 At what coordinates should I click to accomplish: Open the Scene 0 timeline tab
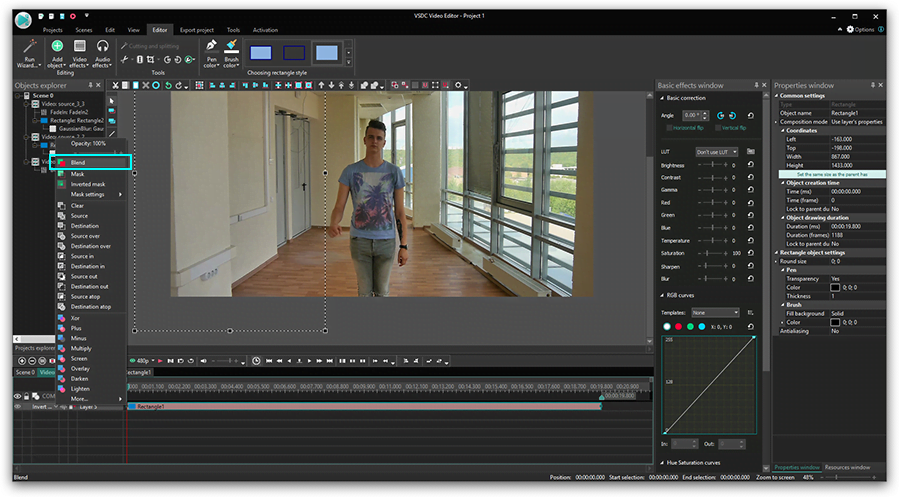pos(25,372)
